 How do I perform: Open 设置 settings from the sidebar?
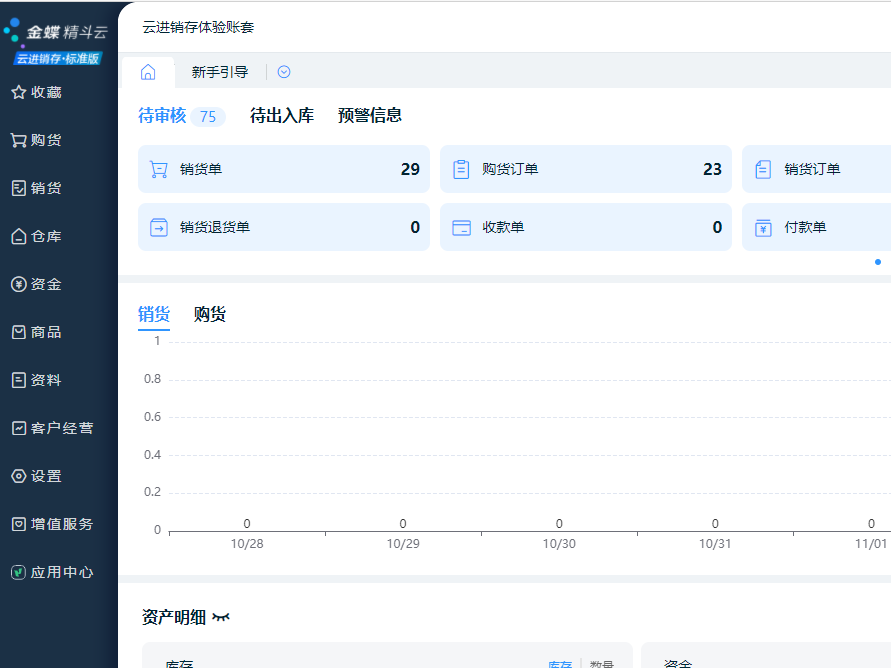point(37,476)
